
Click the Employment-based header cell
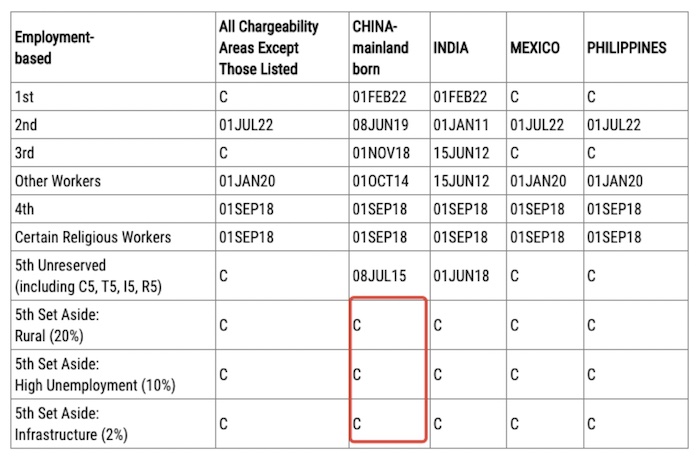coord(113,47)
